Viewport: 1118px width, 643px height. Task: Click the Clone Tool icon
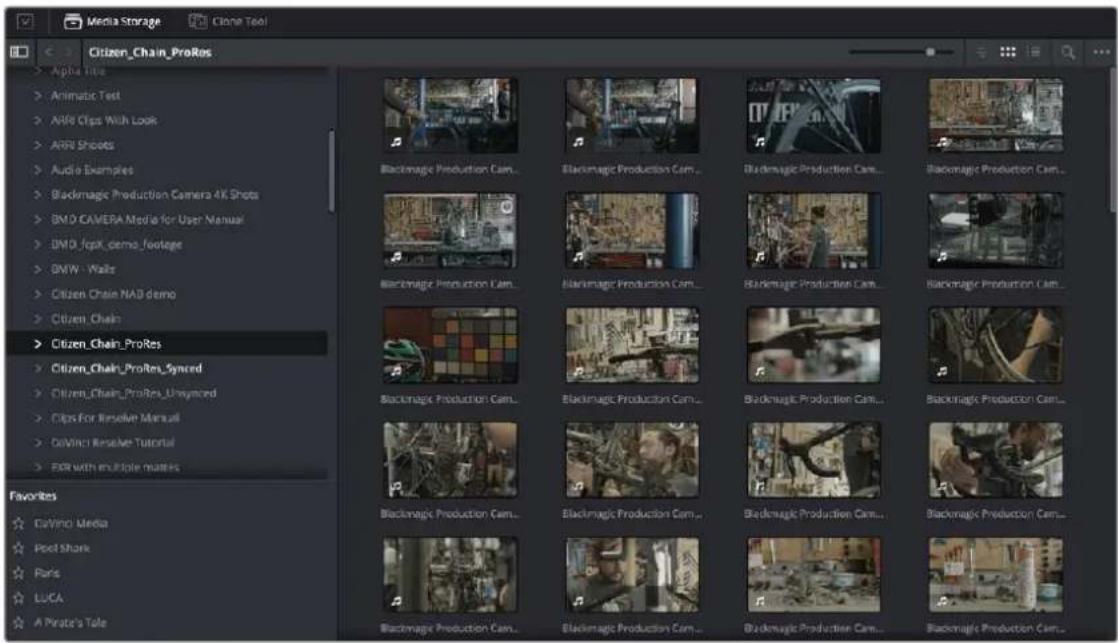pyautogui.click(x=198, y=21)
